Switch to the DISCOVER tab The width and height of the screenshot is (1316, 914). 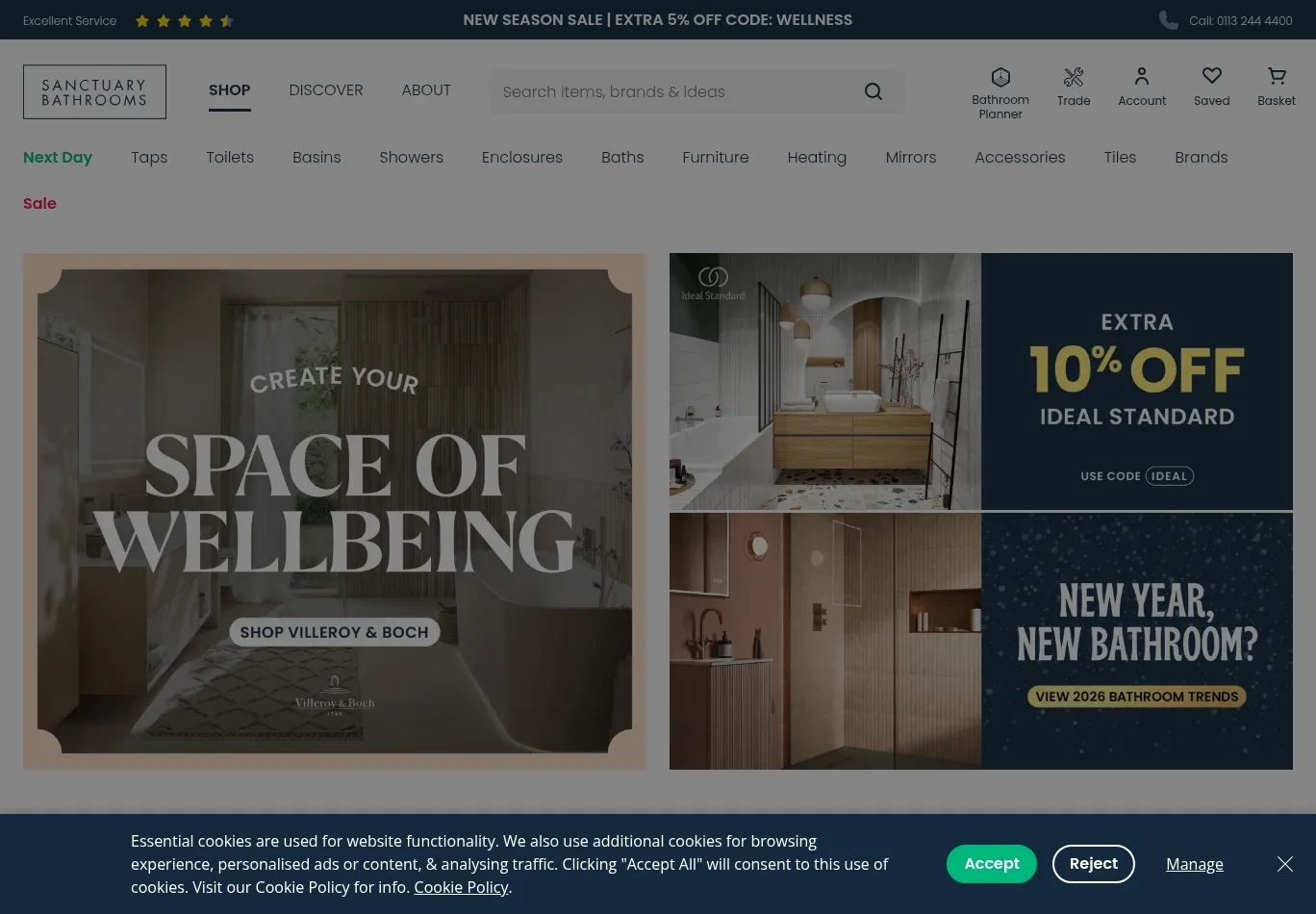tap(326, 90)
